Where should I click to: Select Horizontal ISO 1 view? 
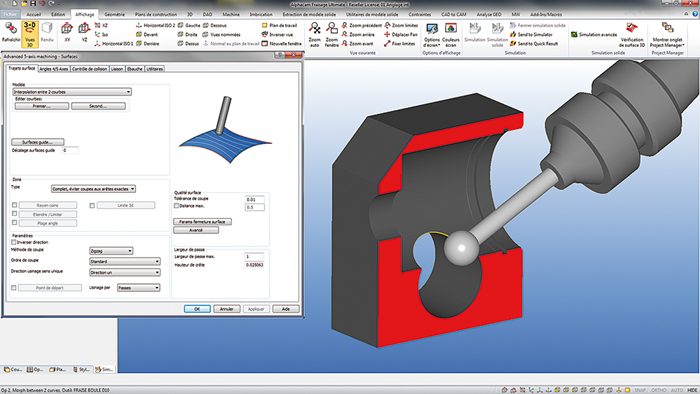click(x=113, y=44)
